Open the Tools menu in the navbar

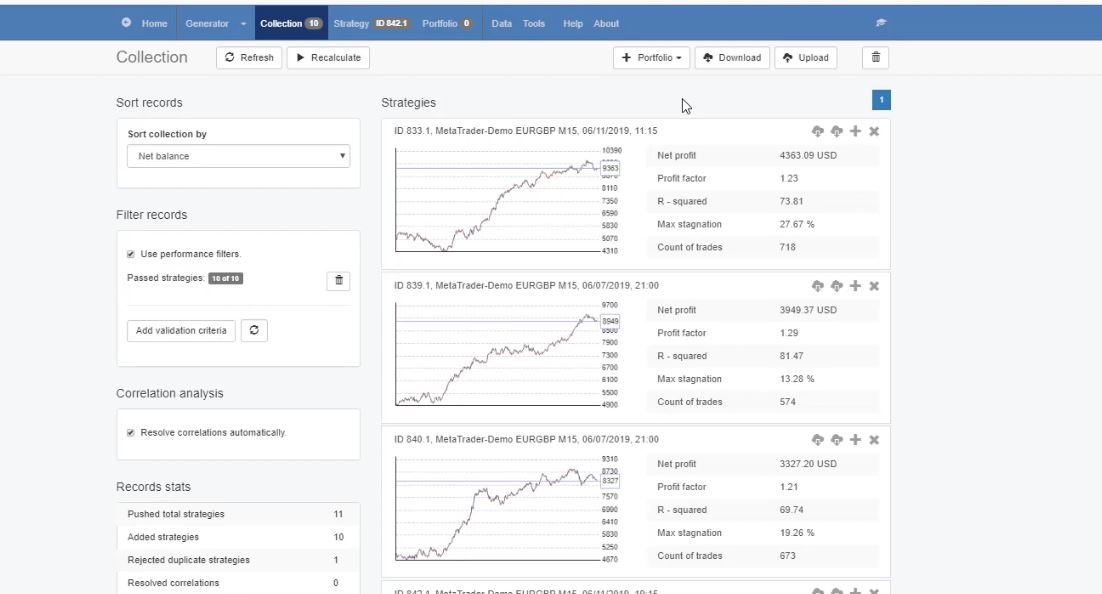click(x=533, y=22)
